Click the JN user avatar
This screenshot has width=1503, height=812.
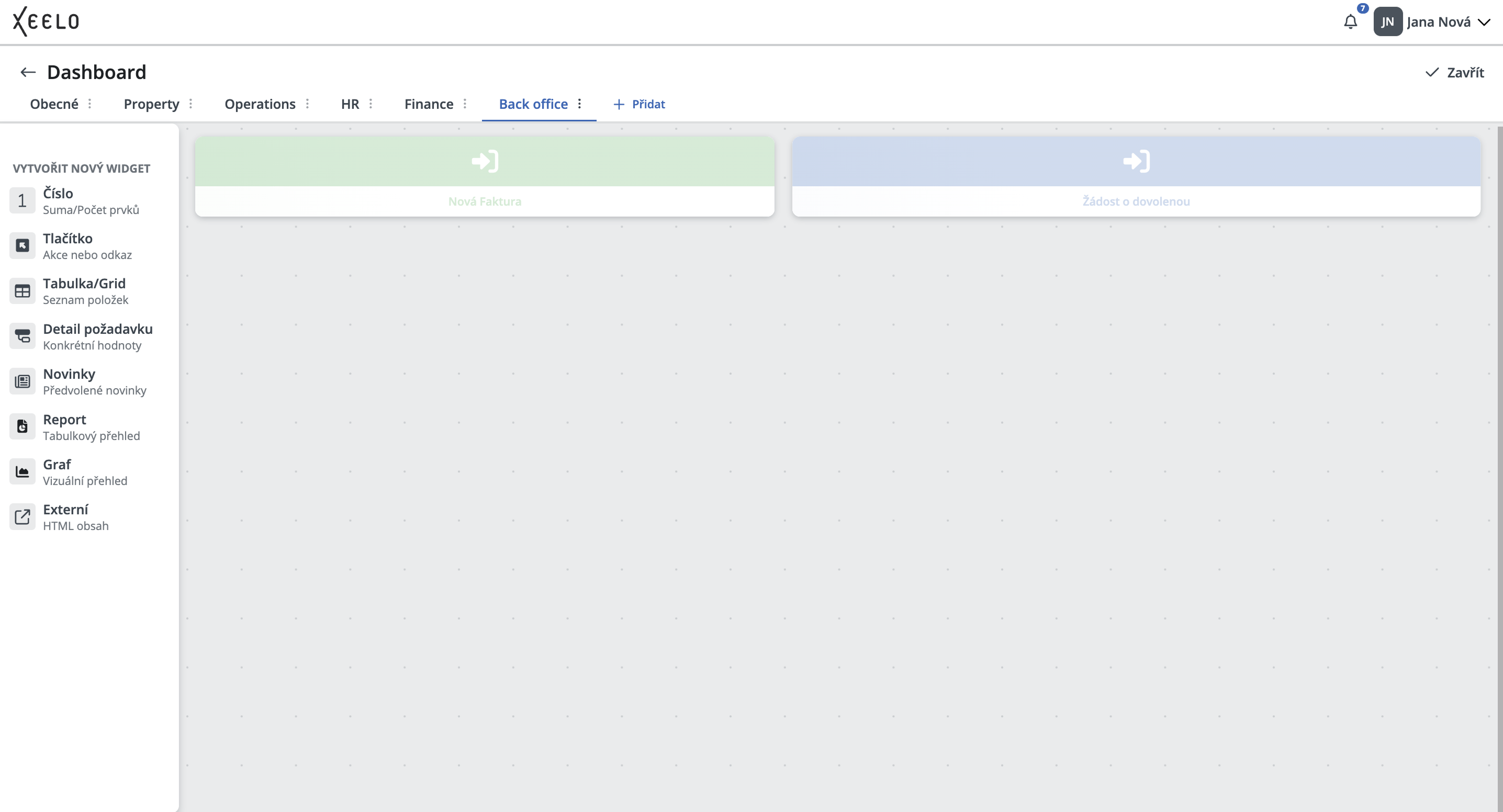pos(1387,22)
